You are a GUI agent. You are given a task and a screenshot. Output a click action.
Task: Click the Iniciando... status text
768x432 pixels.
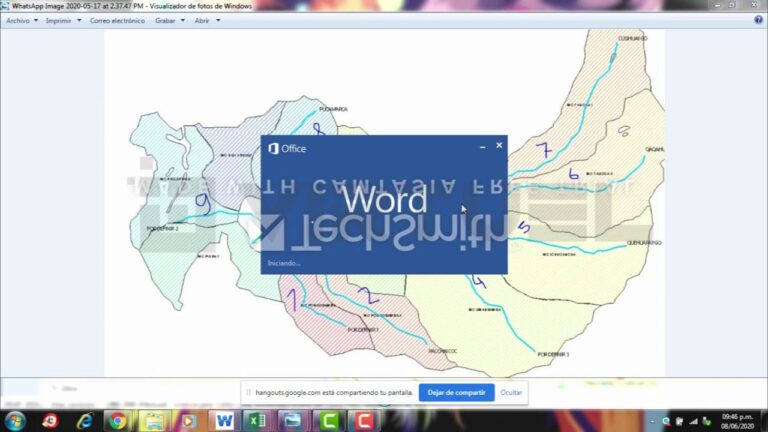[284, 263]
